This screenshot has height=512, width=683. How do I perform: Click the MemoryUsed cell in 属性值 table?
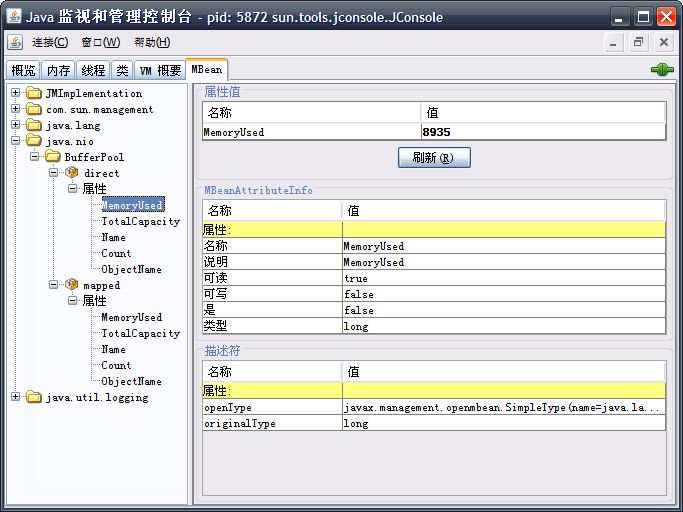(312, 132)
